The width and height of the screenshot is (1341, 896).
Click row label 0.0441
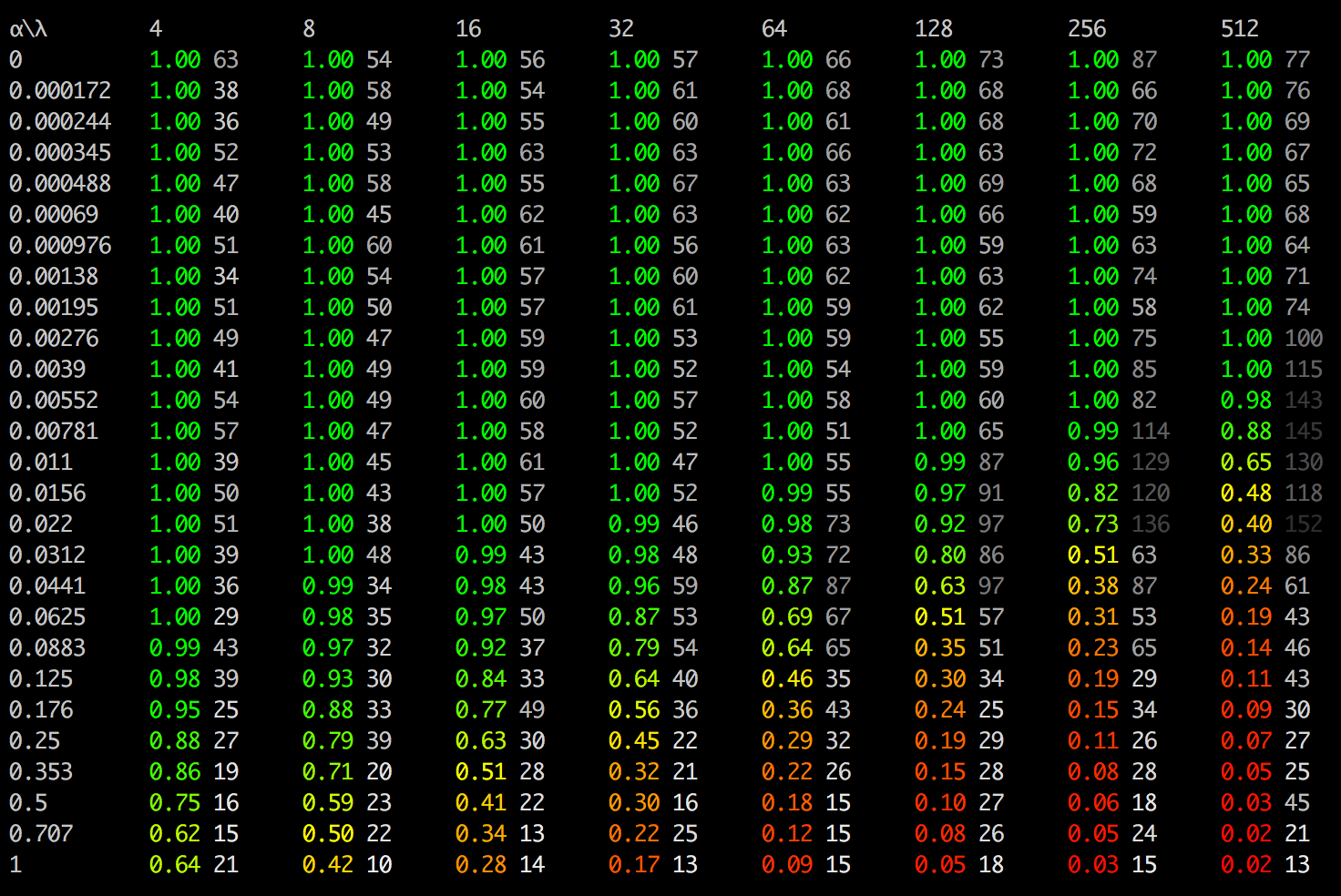point(47,586)
